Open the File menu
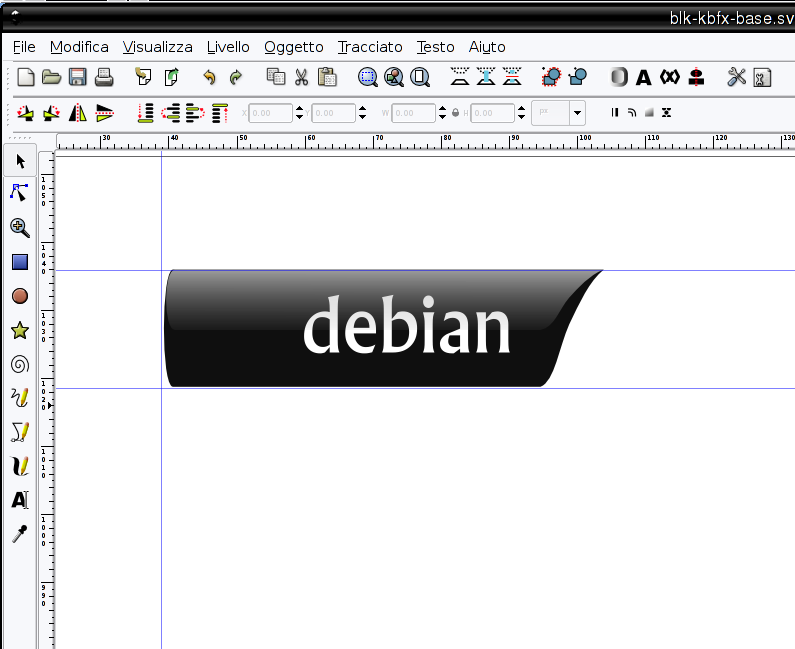This screenshot has height=649, width=795. click(24, 47)
